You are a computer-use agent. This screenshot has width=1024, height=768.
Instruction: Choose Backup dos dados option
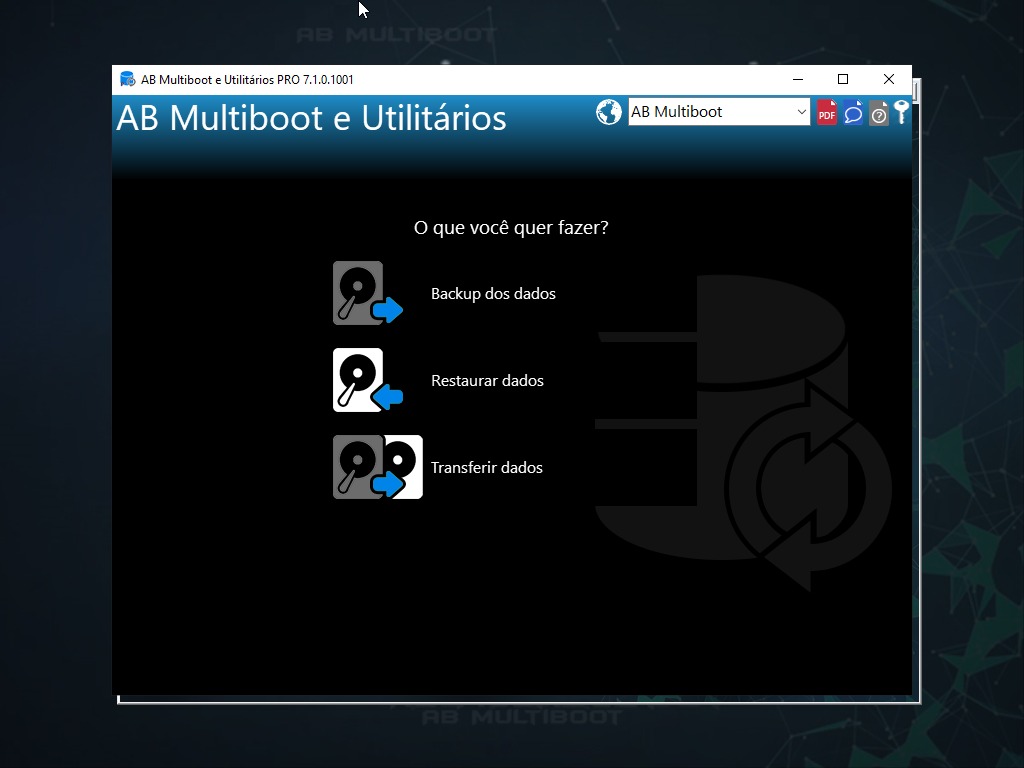(493, 294)
